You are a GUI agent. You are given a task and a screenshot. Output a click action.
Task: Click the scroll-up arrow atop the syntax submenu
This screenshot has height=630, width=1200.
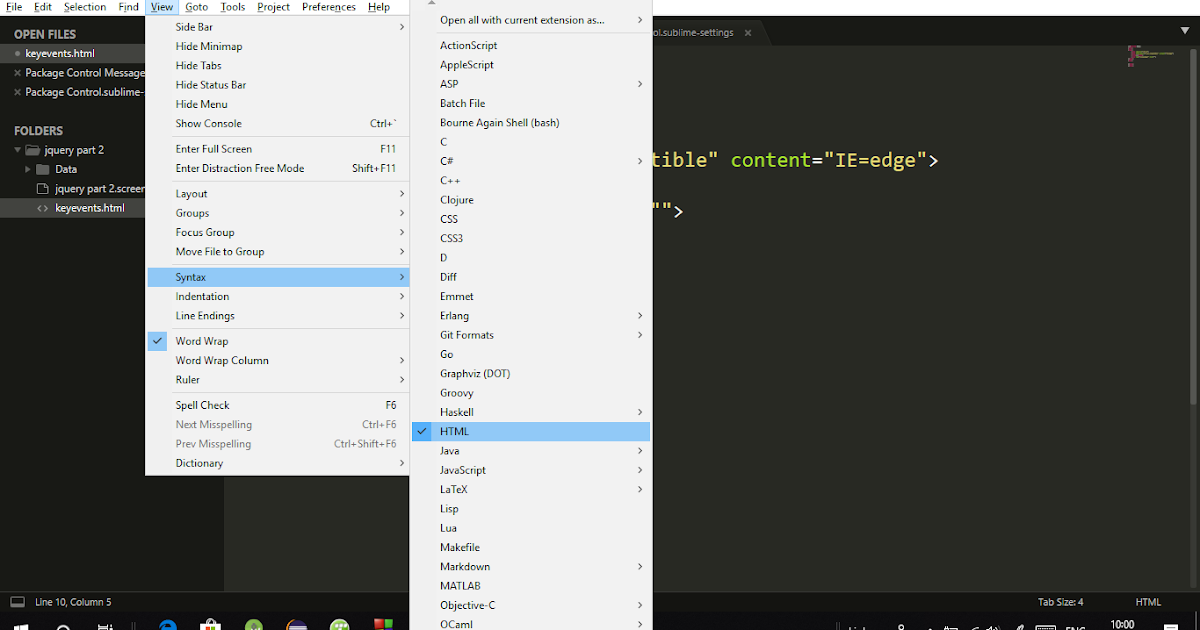[430, 2]
